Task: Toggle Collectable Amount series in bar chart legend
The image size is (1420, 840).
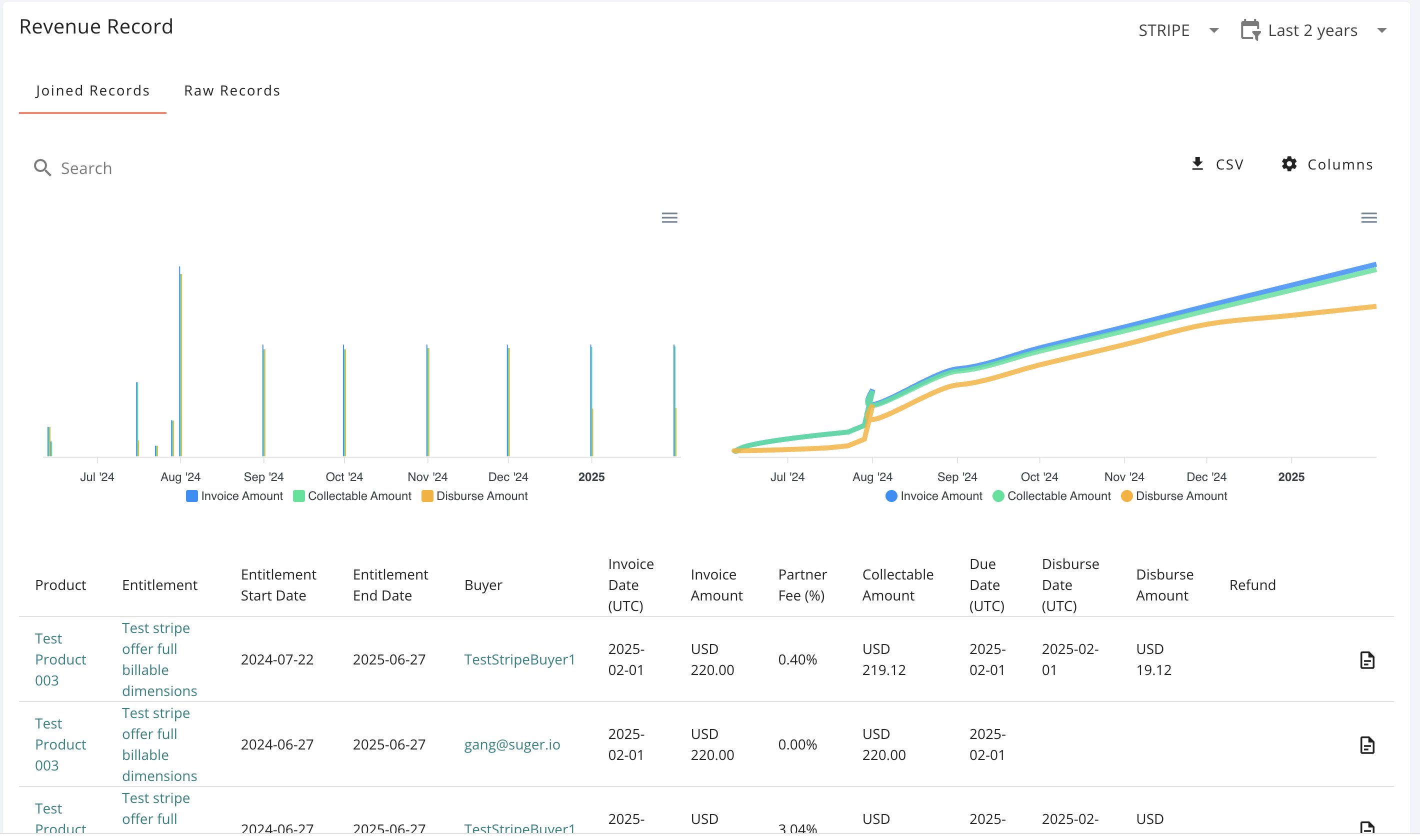Action: click(359, 496)
